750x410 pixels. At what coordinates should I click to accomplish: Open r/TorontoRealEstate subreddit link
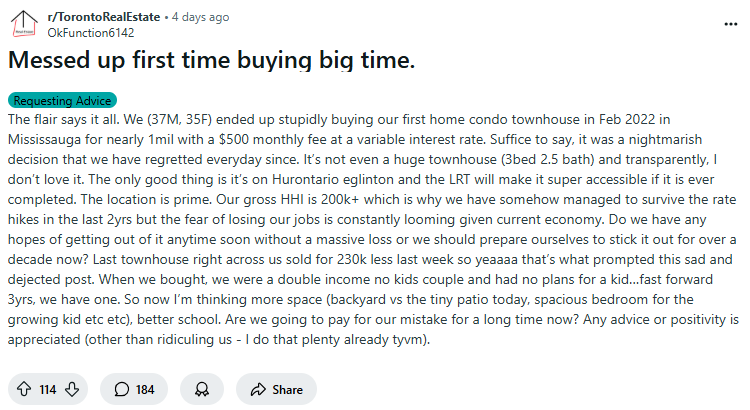pyautogui.click(x=104, y=17)
